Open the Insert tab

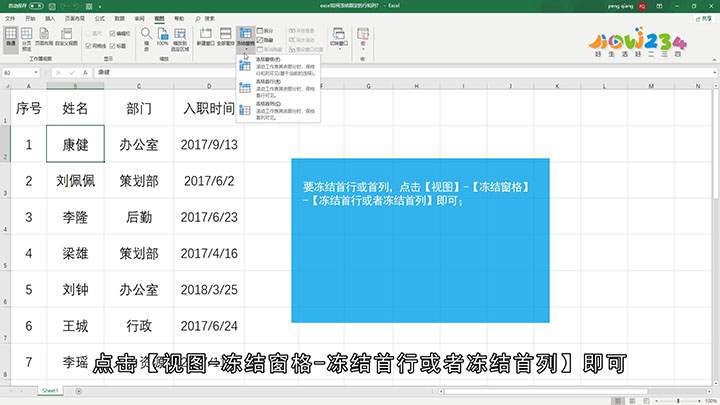[50, 18]
